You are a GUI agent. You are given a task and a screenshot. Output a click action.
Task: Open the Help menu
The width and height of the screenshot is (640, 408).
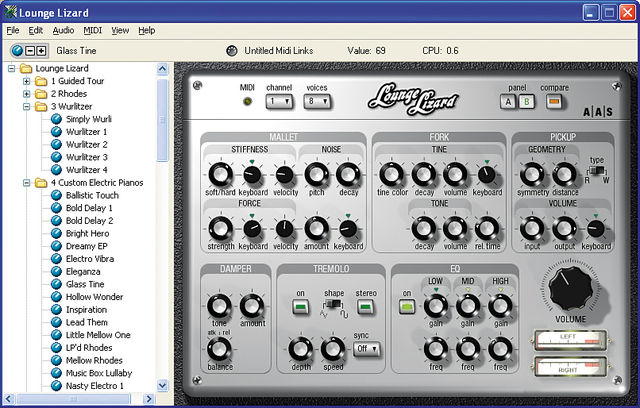[147, 30]
